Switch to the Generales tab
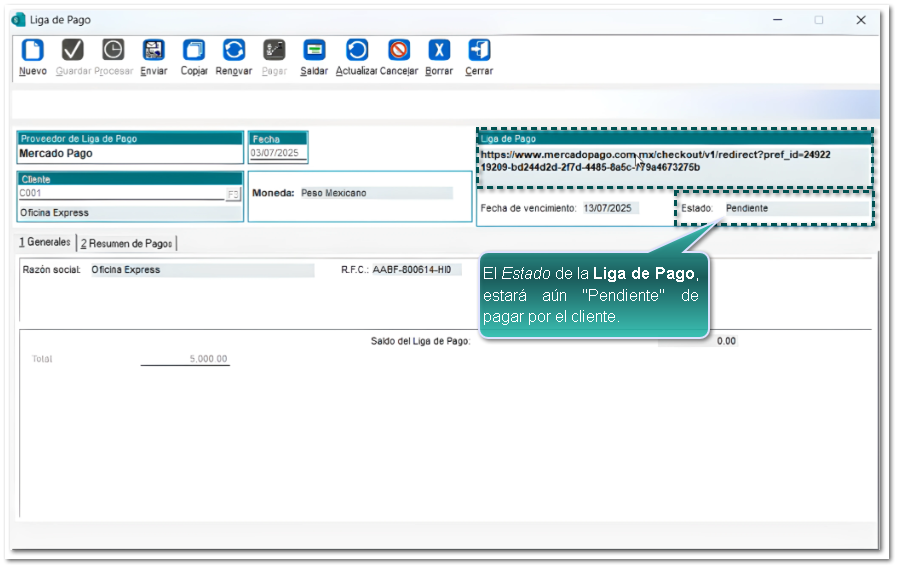The image size is (898, 568). (46, 242)
